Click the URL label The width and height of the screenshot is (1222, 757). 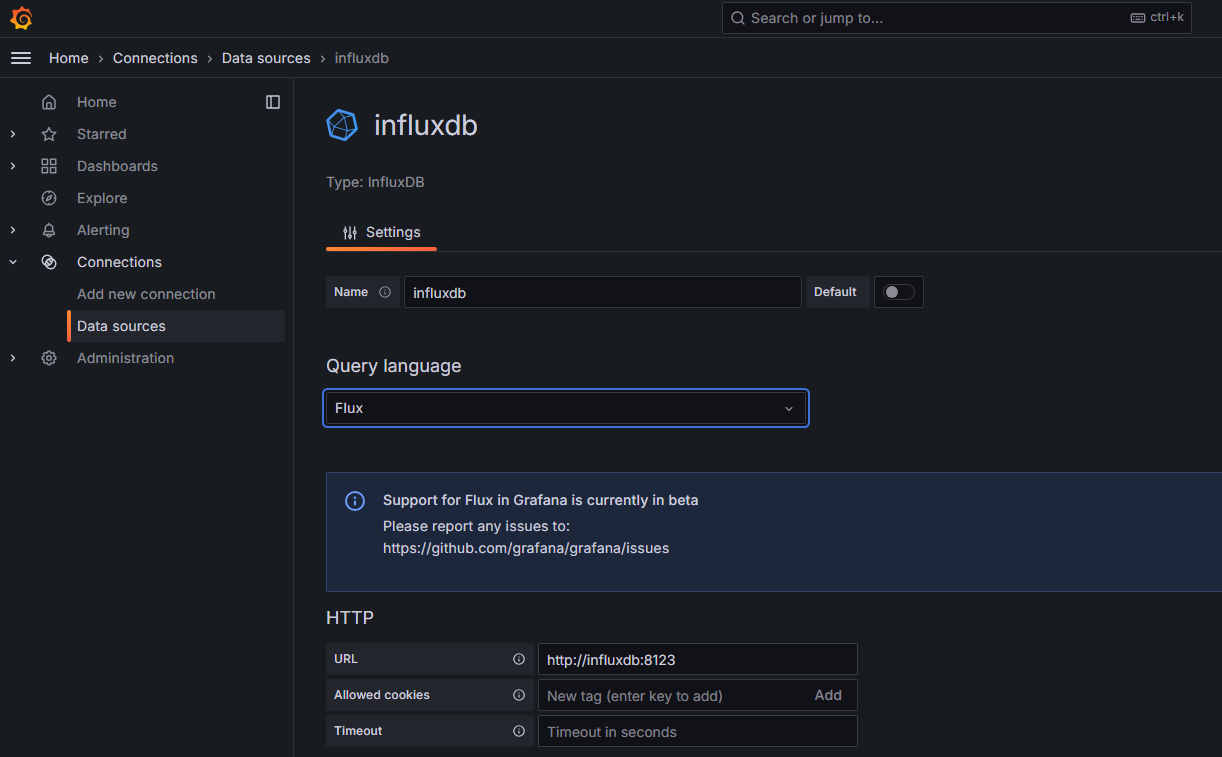click(346, 659)
